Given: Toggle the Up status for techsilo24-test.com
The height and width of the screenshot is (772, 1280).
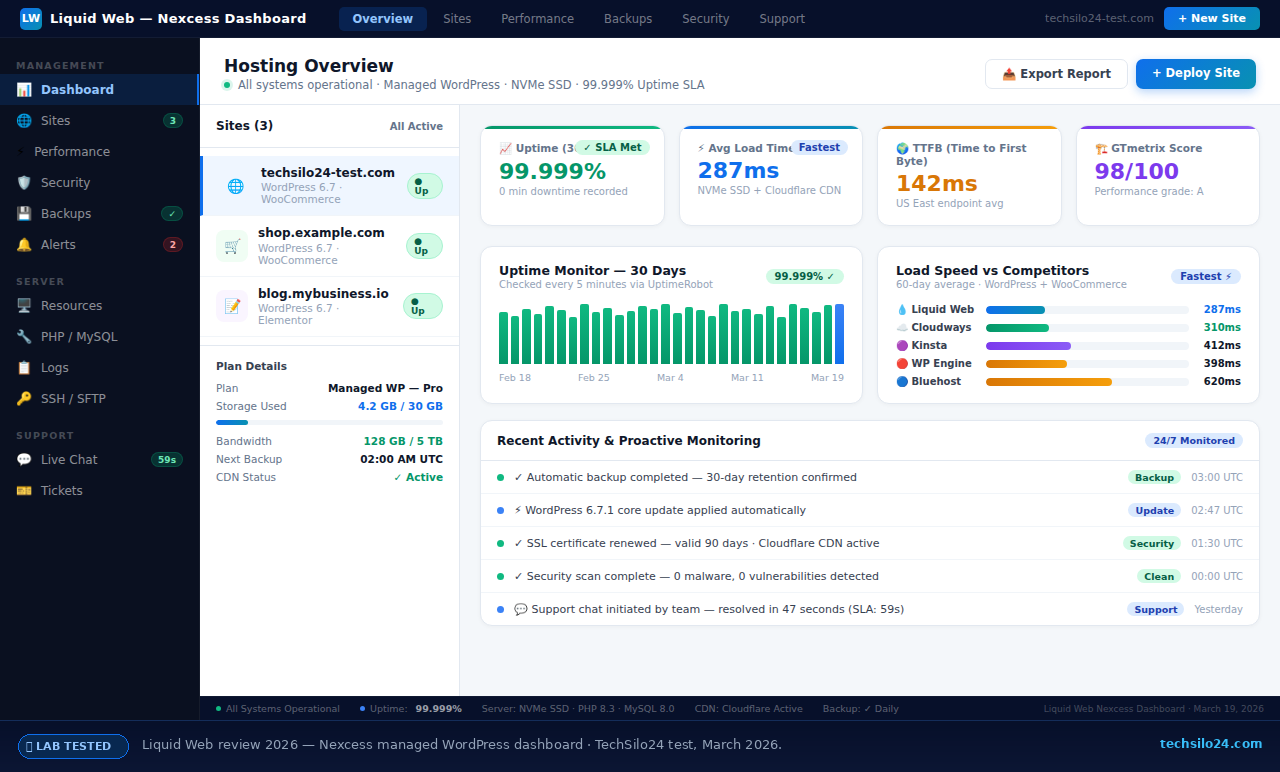Looking at the screenshot, I should click(x=424, y=186).
